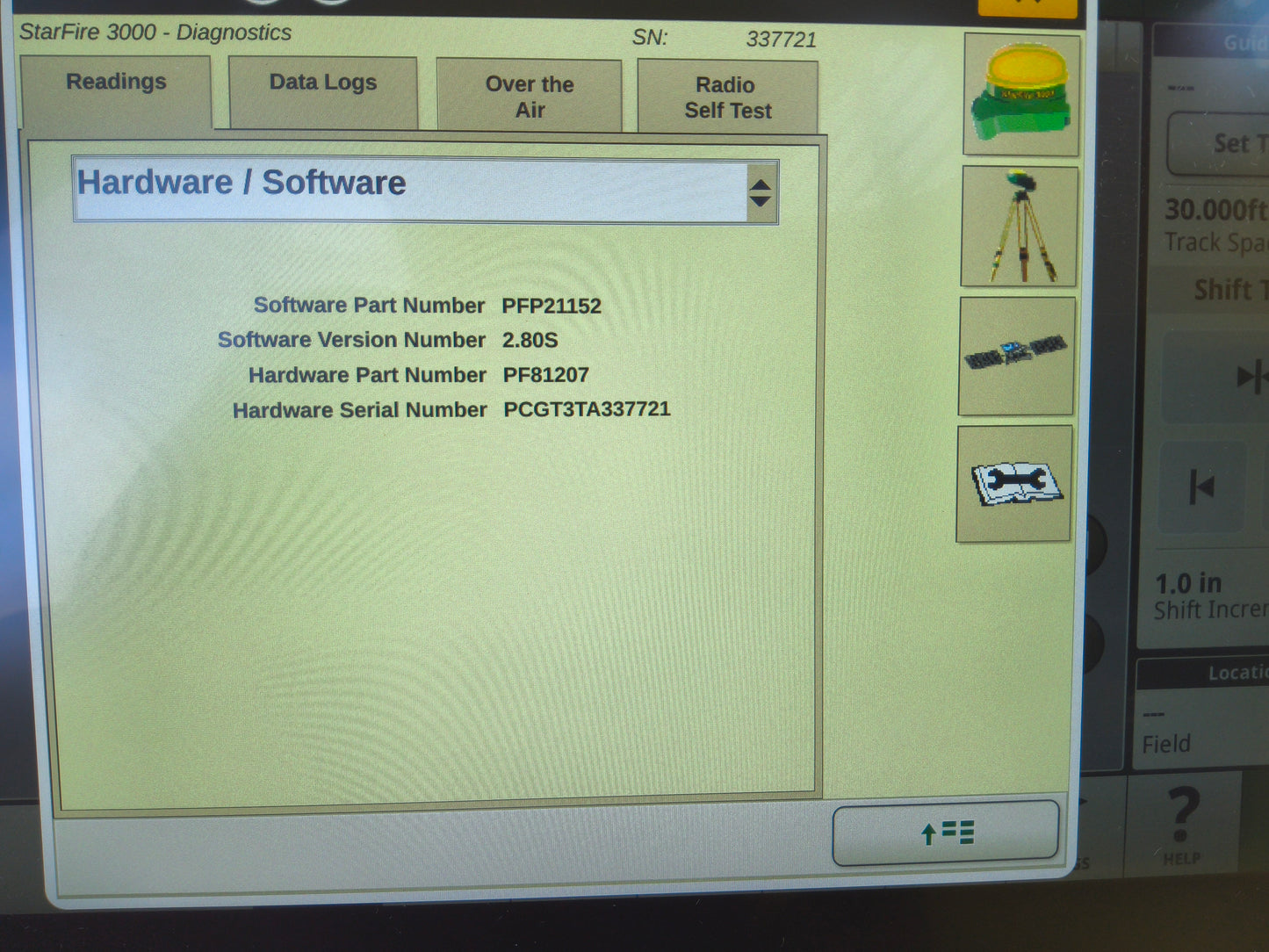Open the Over the Air tab
This screenshot has width=1269, height=952.
tap(530, 96)
